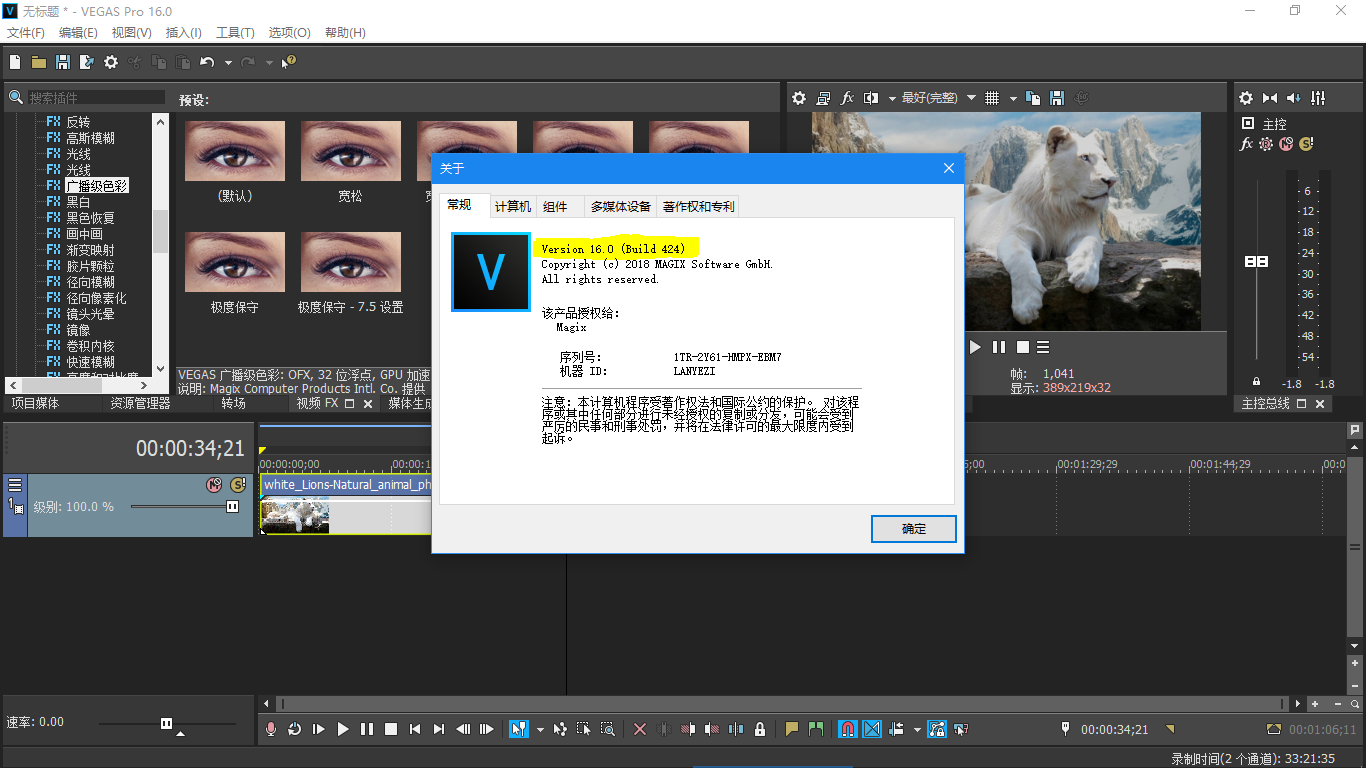Viewport: 1366px width, 768px height.
Task: Copy preview snapshot to clipboard
Action: click(x=1033, y=98)
